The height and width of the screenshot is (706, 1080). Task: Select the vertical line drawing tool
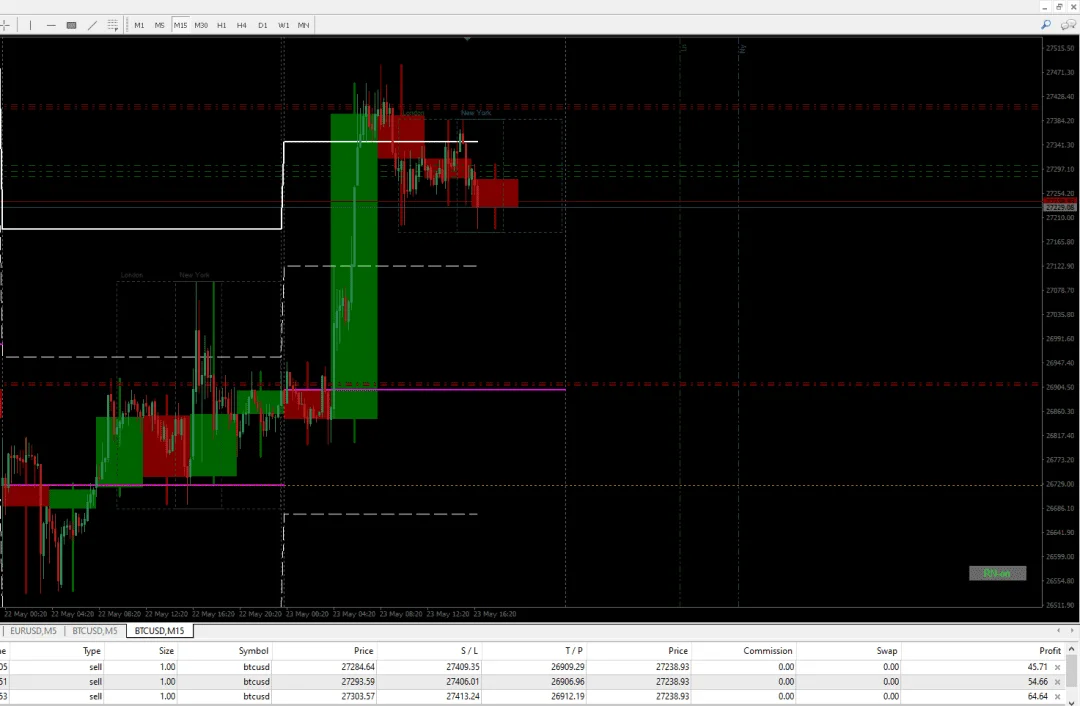tap(30, 25)
